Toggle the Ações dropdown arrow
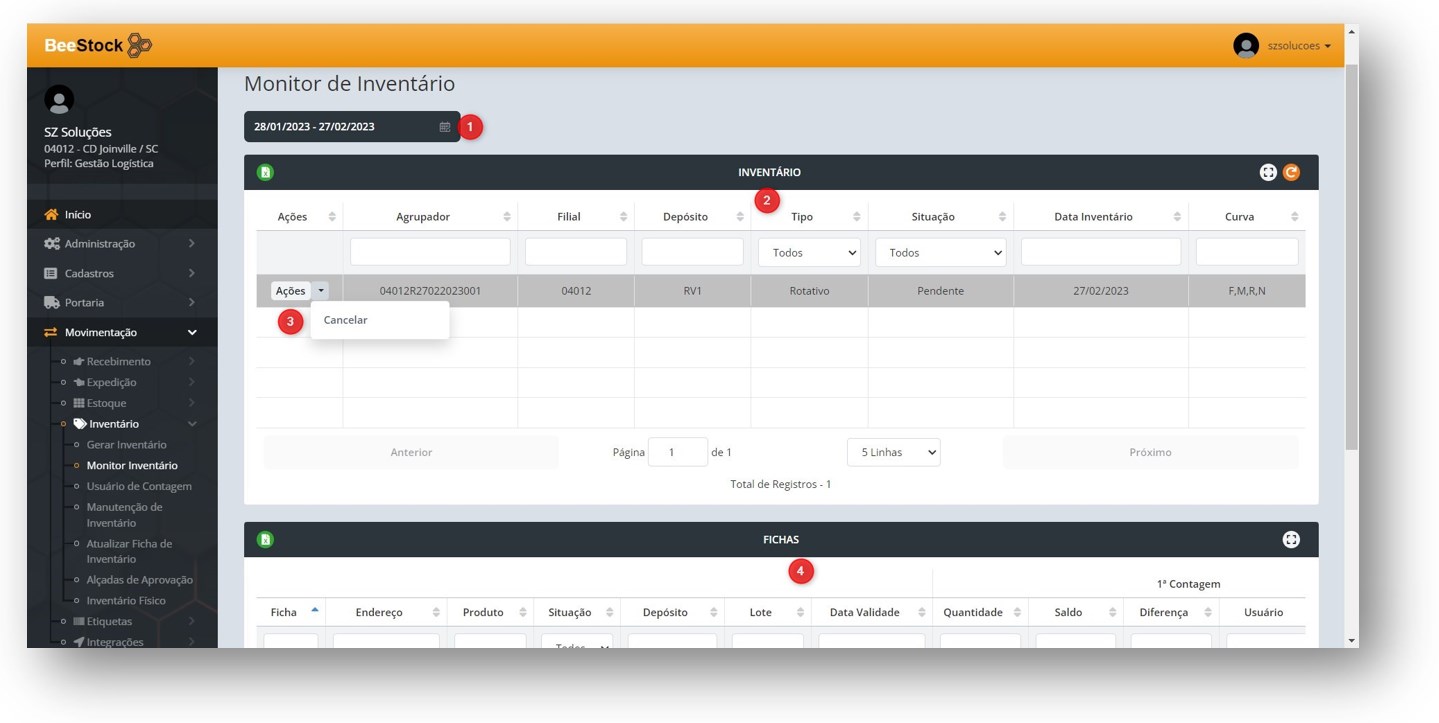Image resolution: width=1439 pixels, height=723 pixels. [321, 291]
